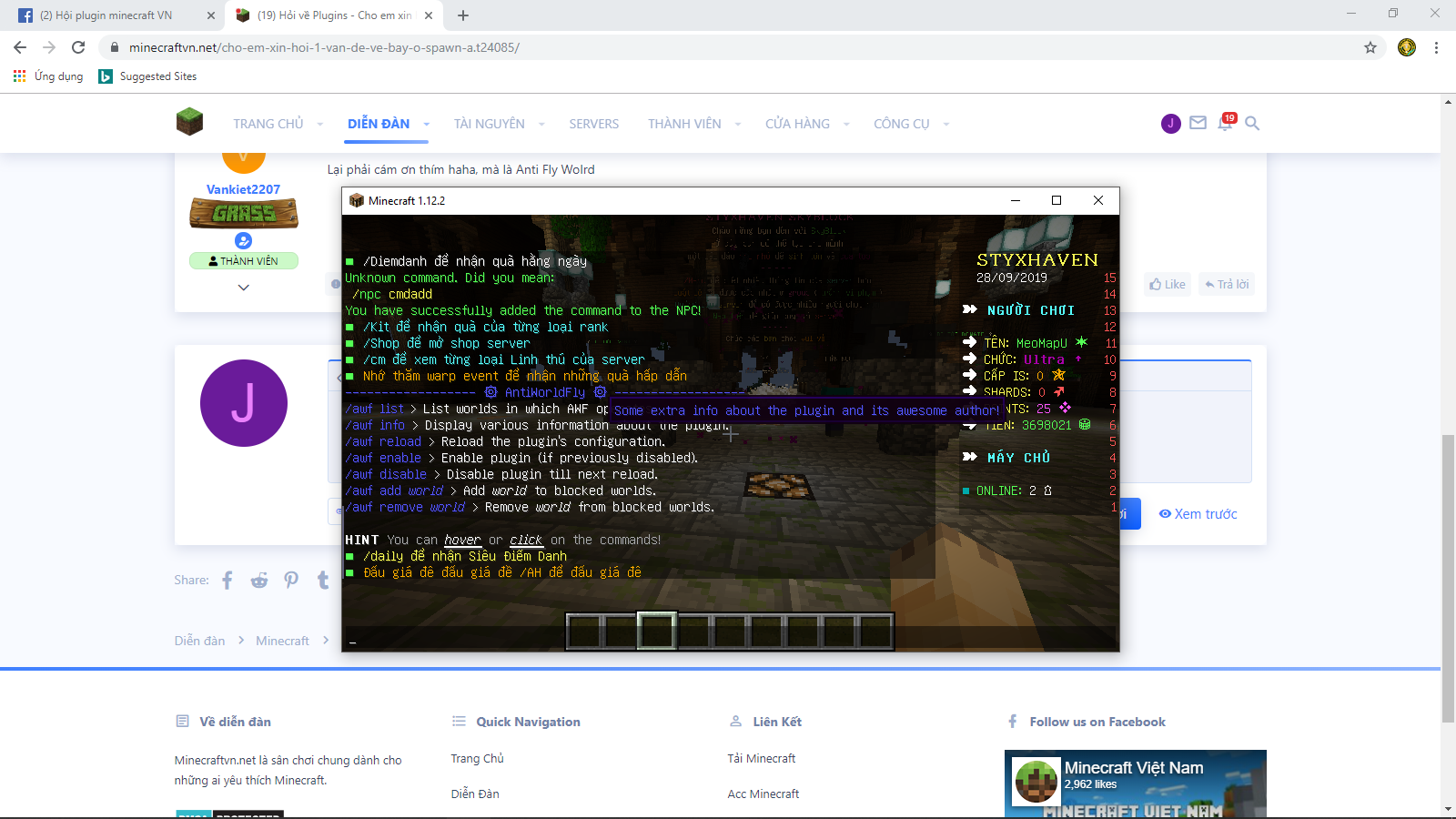Open a new browser tab

[x=463, y=15]
